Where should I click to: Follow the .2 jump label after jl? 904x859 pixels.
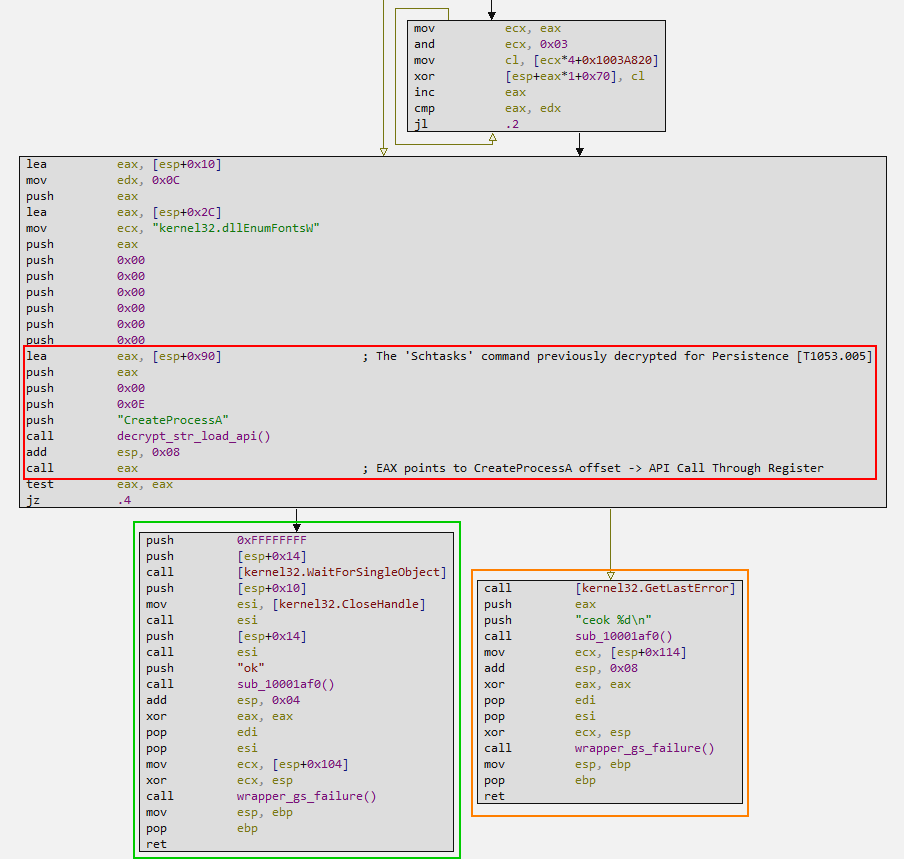pos(510,124)
